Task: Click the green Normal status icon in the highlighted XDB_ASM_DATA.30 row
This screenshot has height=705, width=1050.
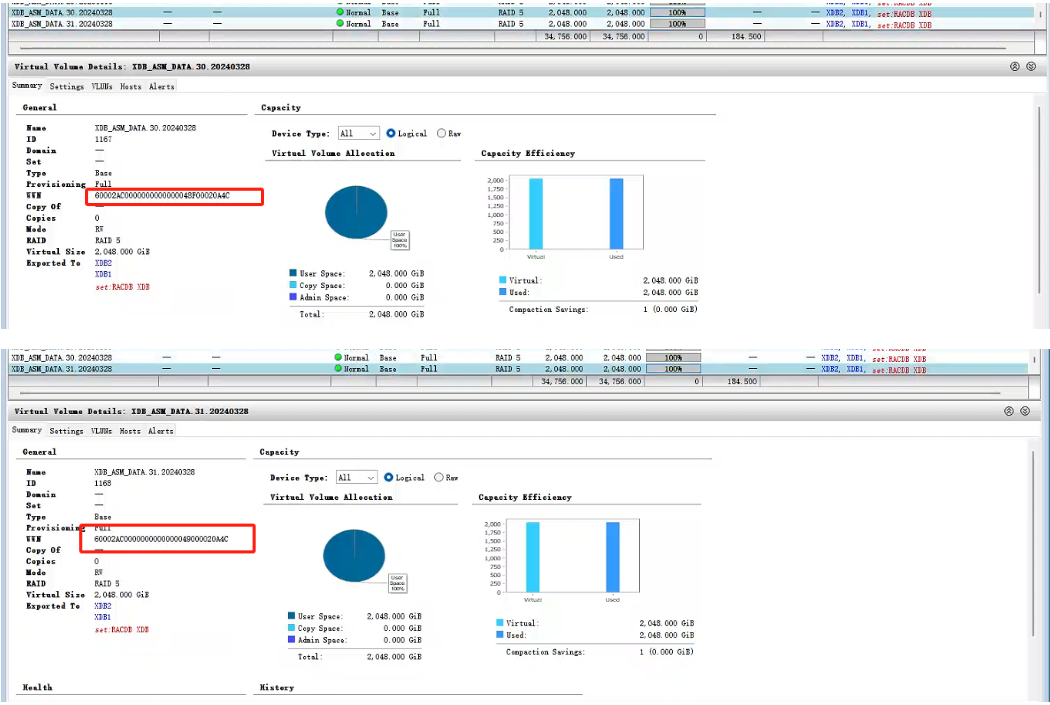Action: coord(340,12)
